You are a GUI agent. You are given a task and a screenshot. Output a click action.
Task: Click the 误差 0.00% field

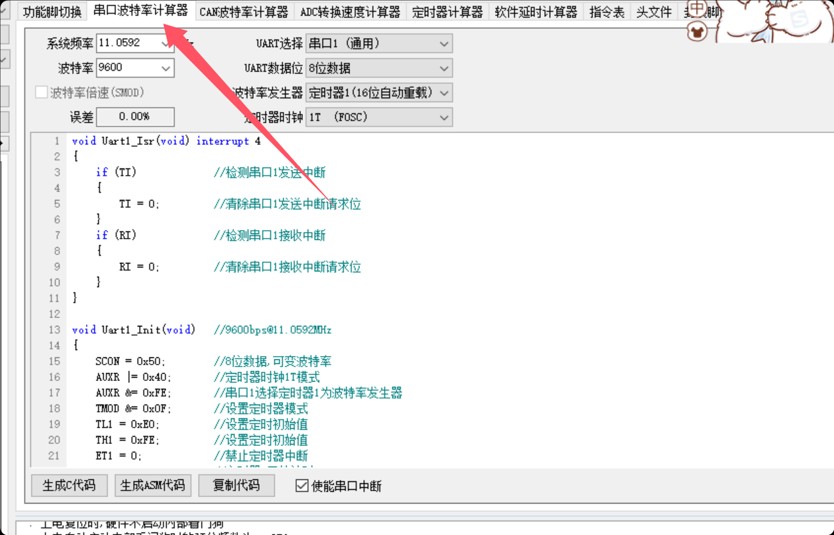click(x=135, y=117)
